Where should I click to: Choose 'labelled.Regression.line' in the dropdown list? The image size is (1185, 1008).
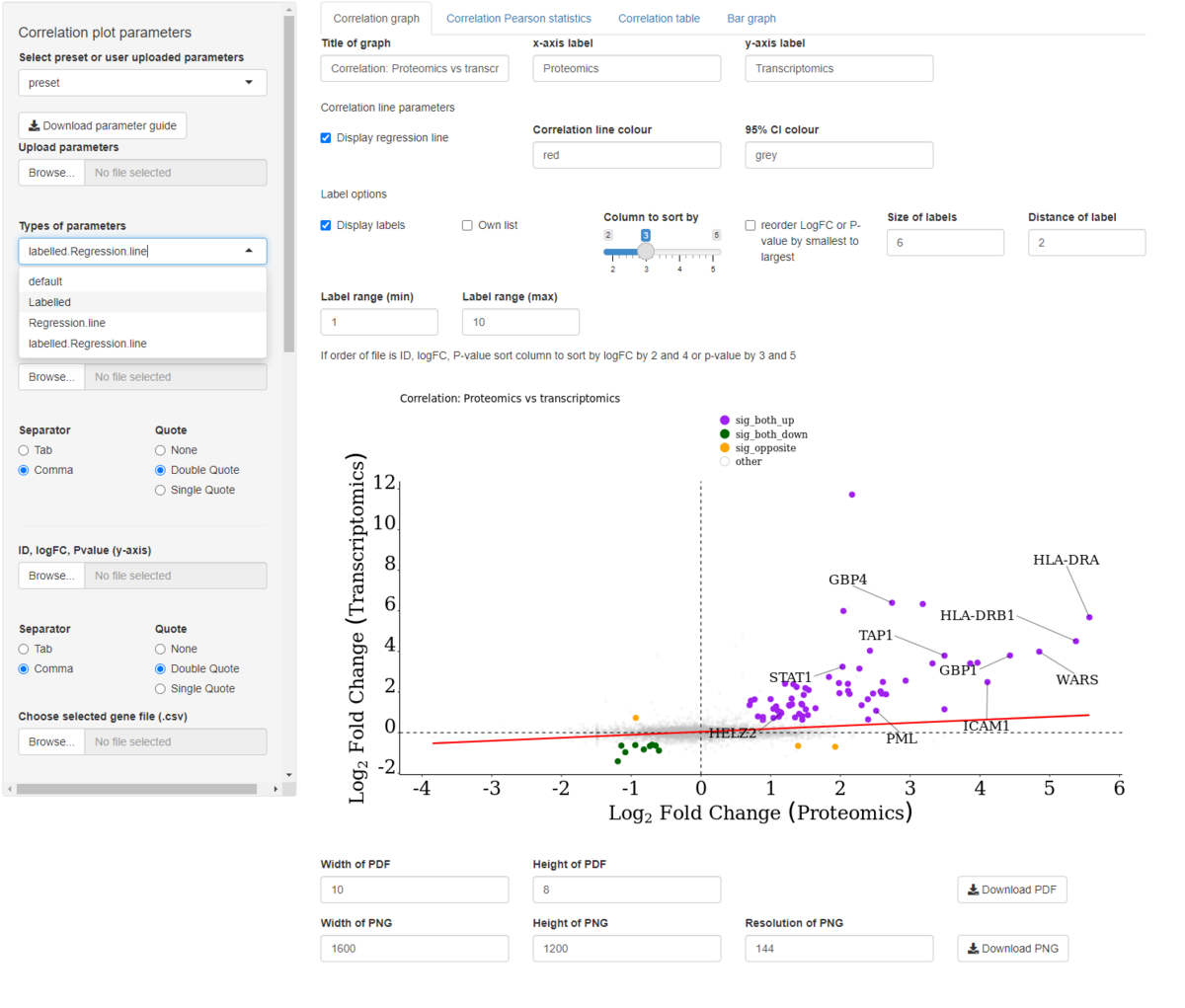[142, 344]
